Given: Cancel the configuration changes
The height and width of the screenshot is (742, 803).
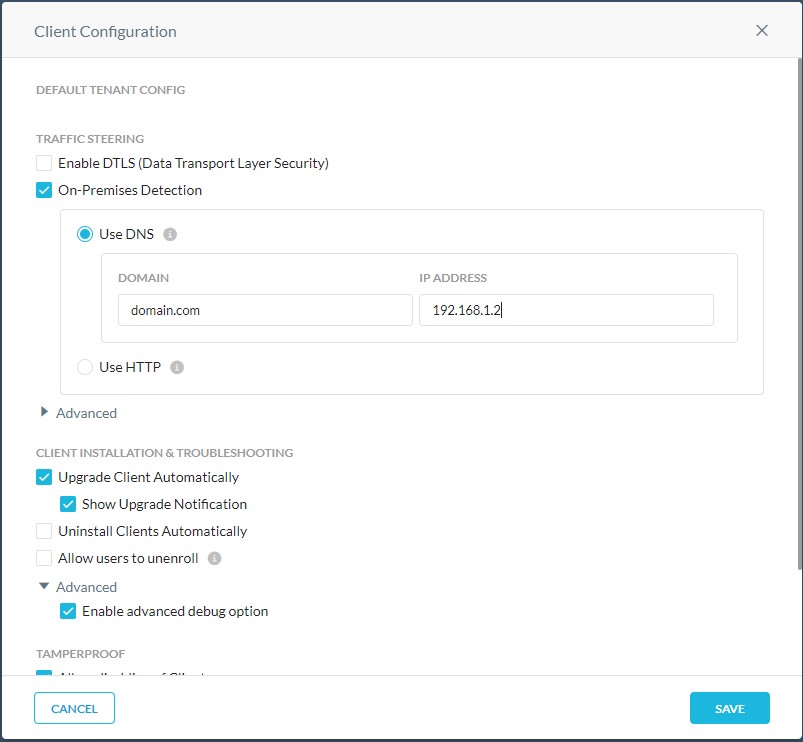Looking at the screenshot, I should pos(74,708).
